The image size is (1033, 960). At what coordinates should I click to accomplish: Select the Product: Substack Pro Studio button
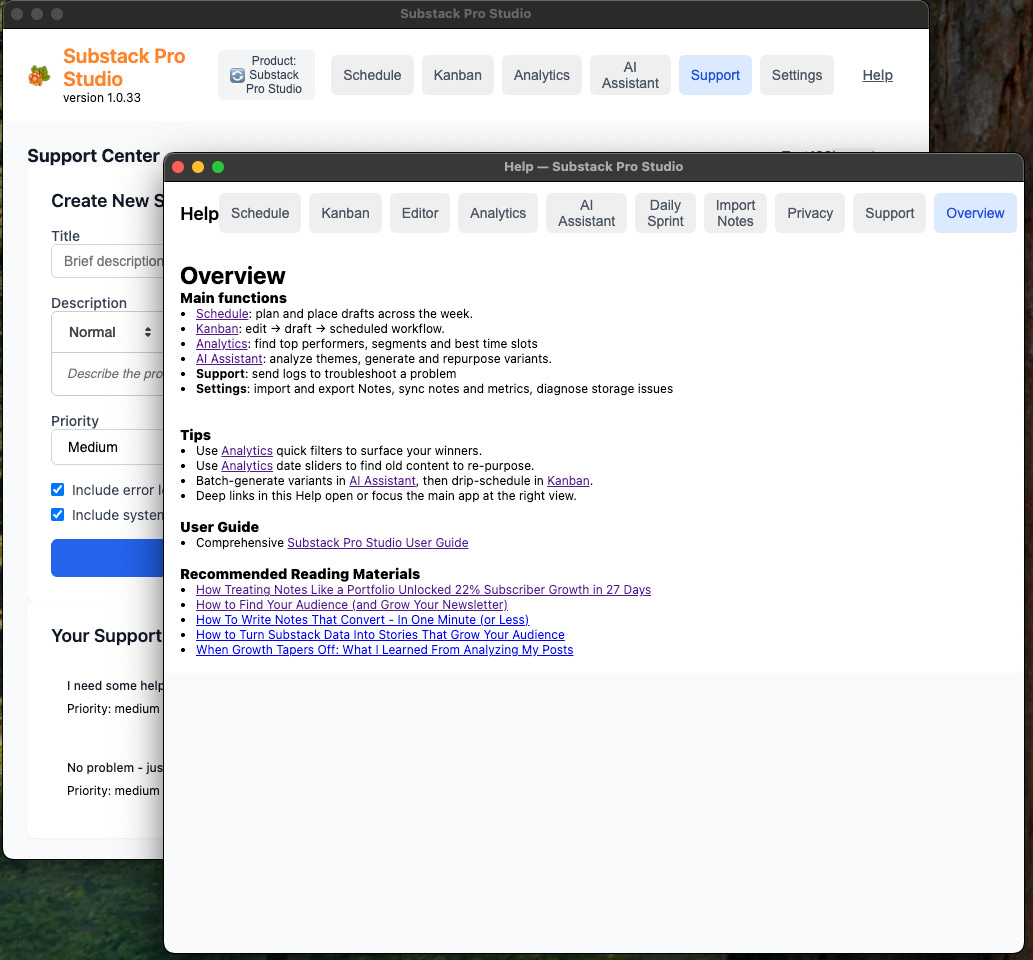pos(266,75)
